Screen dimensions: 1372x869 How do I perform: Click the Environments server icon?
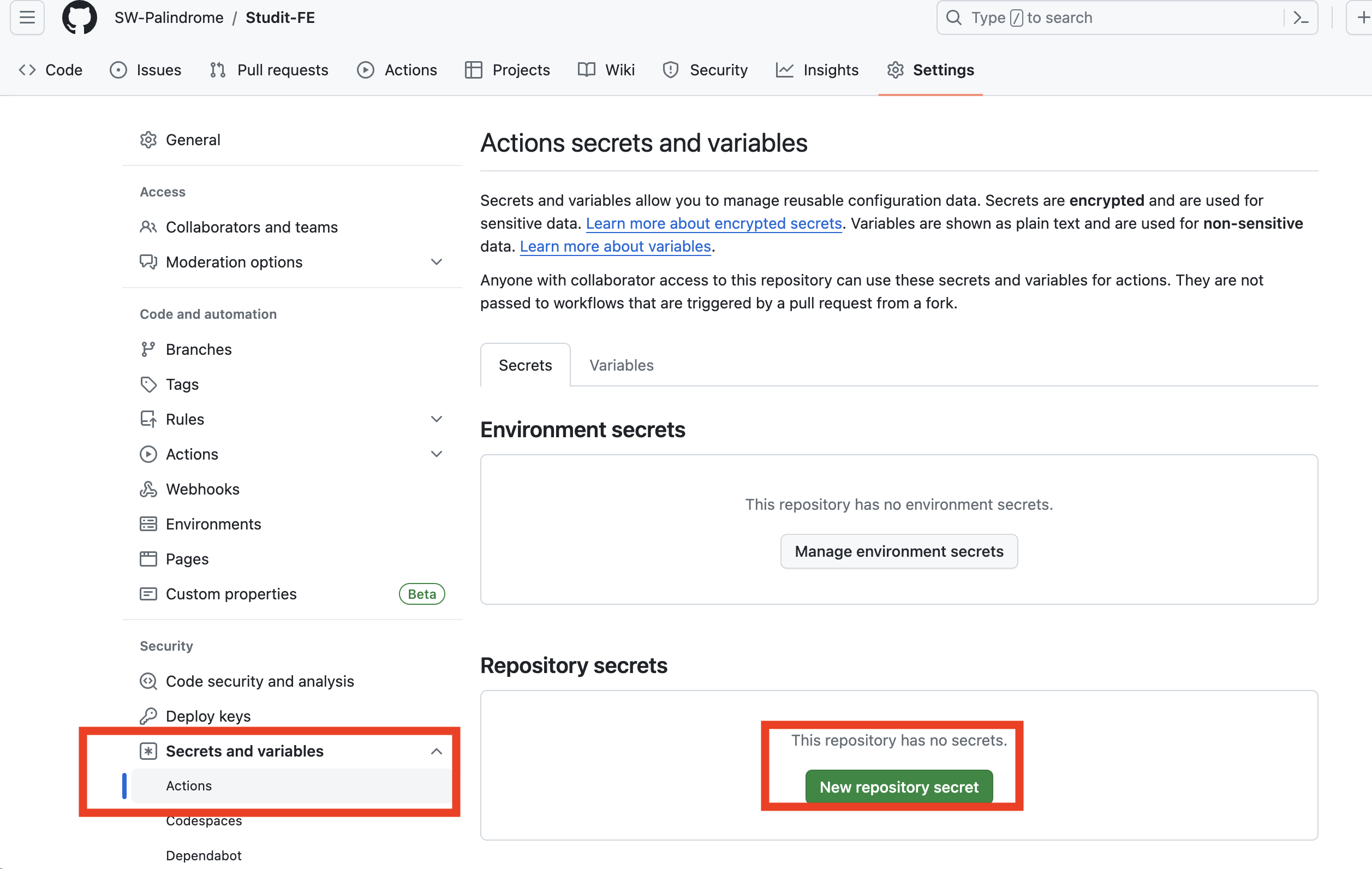click(x=148, y=523)
